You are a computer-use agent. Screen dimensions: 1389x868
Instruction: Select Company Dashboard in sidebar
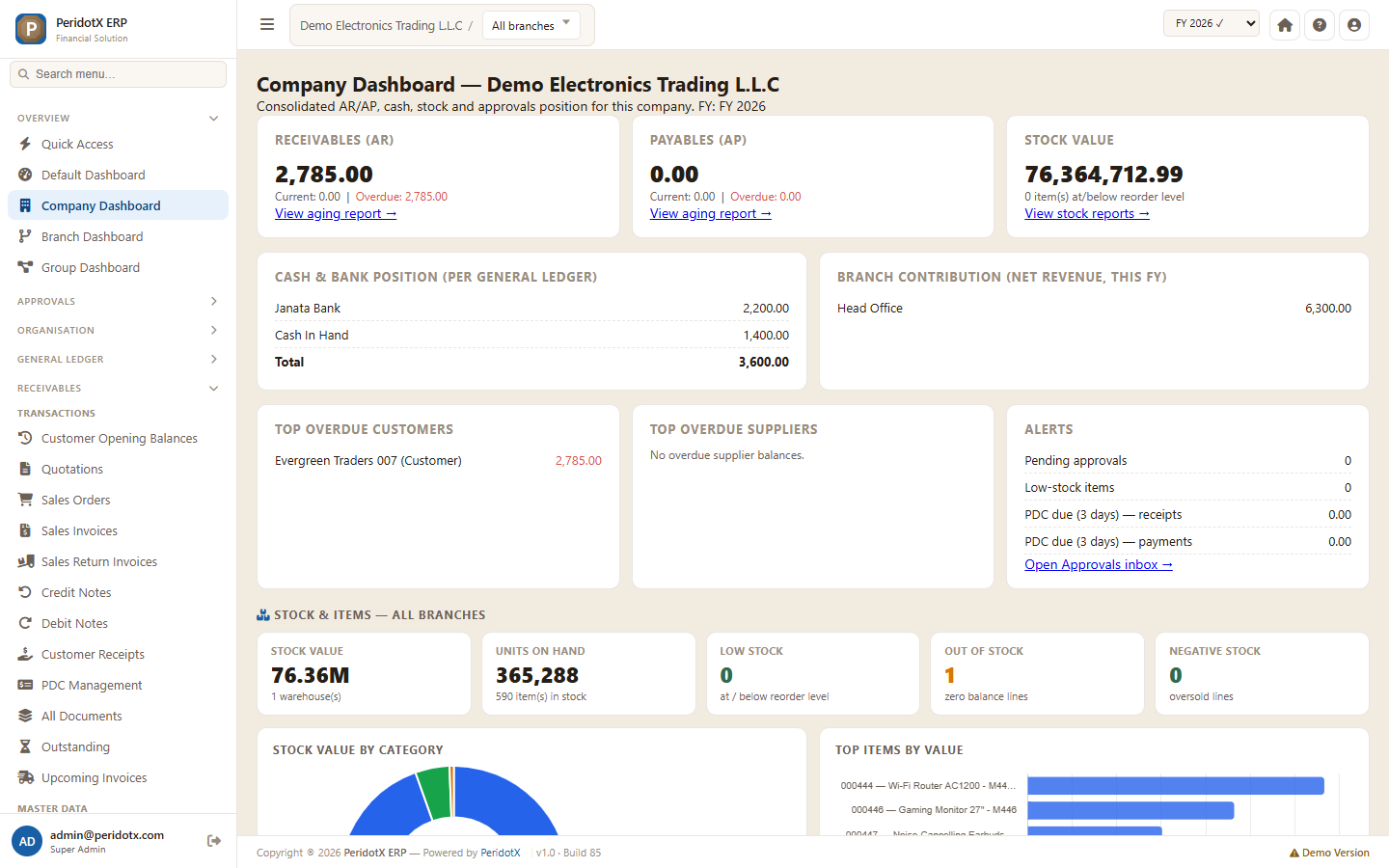[119, 205]
